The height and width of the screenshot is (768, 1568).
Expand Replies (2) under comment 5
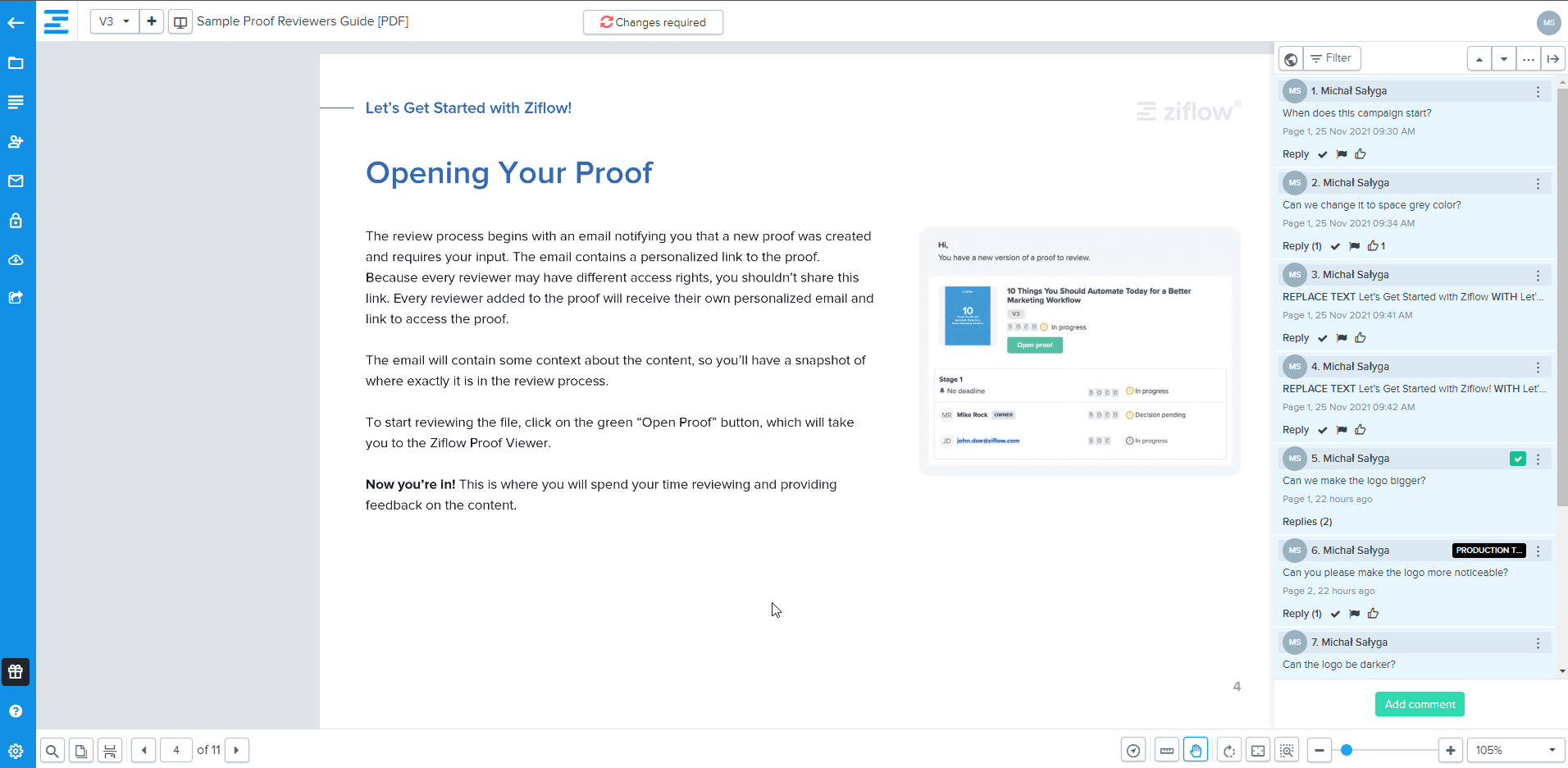(1307, 522)
